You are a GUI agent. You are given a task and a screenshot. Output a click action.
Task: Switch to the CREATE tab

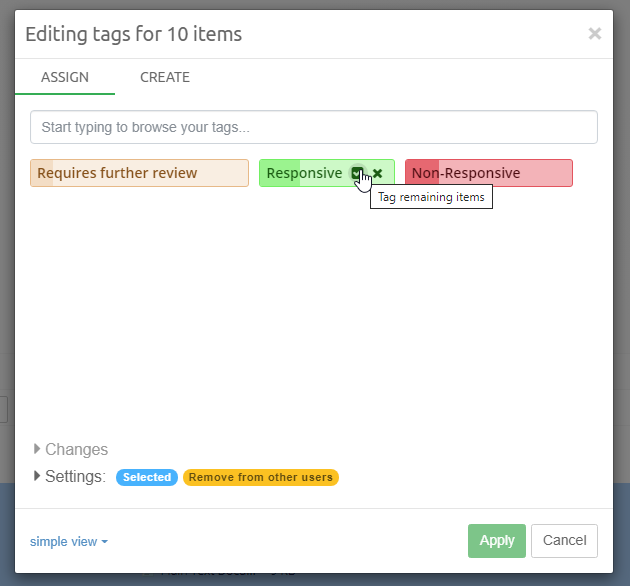(x=165, y=77)
